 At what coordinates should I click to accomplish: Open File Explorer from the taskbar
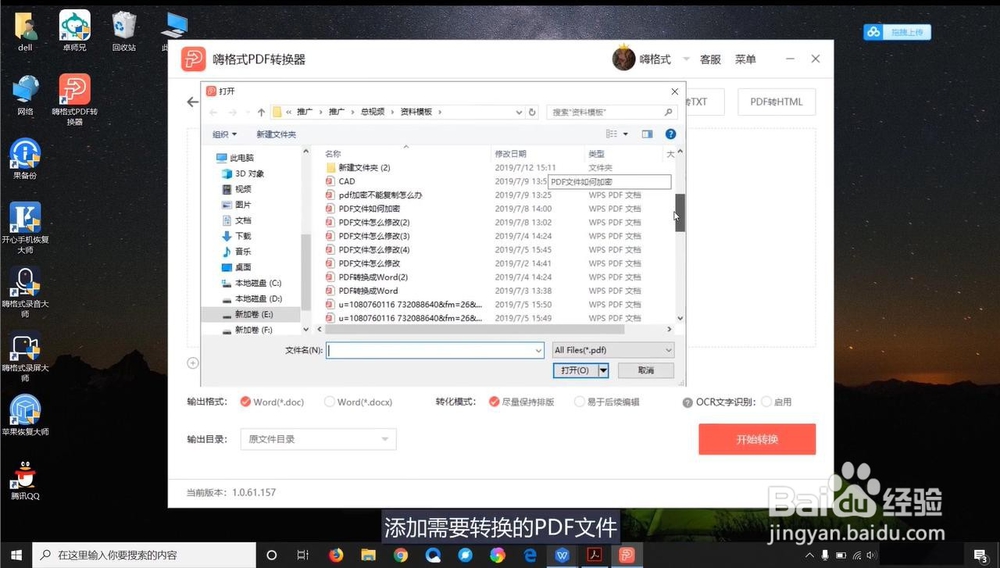pos(368,555)
